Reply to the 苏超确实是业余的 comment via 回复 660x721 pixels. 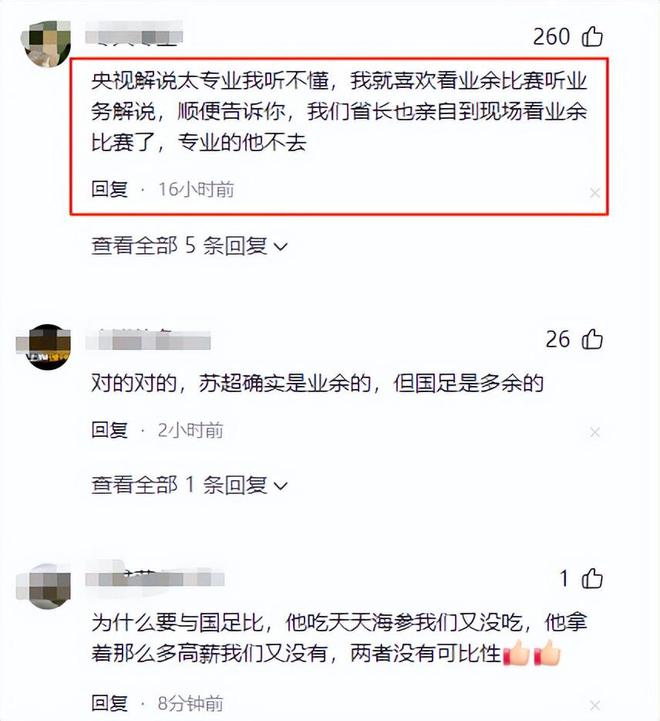pos(109,430)
